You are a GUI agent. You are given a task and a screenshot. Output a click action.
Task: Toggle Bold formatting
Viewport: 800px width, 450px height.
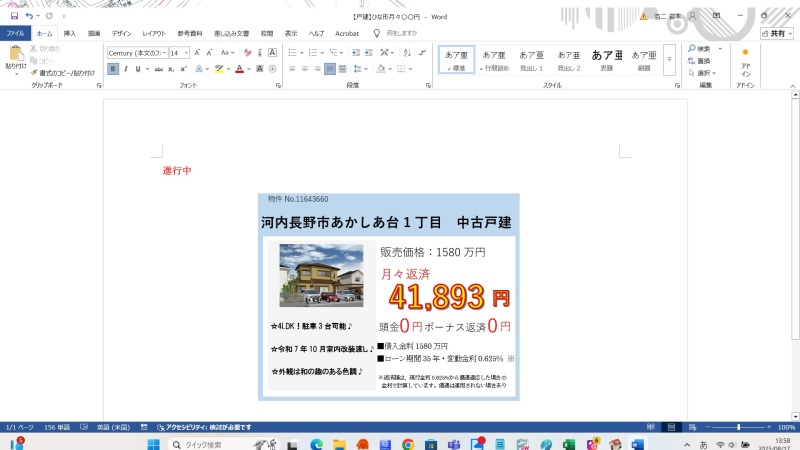(113, 69)
